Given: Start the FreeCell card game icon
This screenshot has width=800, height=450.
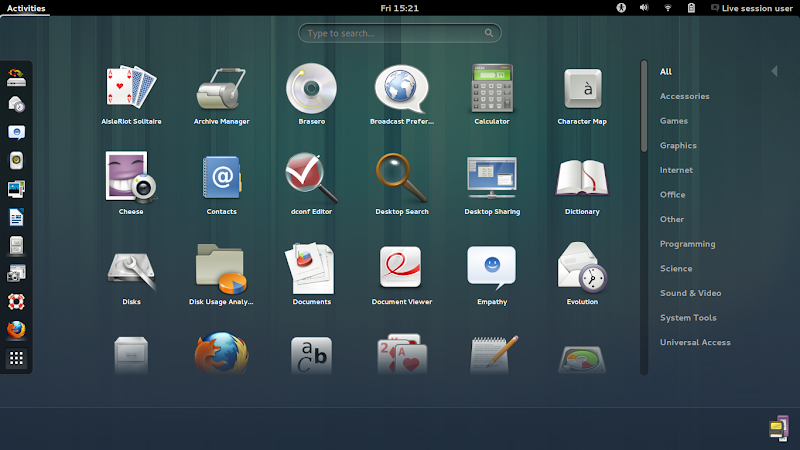Looking at the screenshot, I should pyautogui.click(x=402, y=354).
